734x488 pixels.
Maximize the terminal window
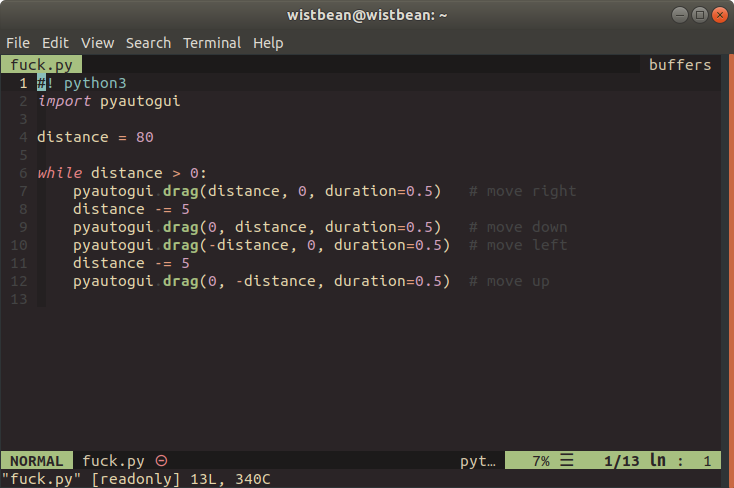(699, 15)
